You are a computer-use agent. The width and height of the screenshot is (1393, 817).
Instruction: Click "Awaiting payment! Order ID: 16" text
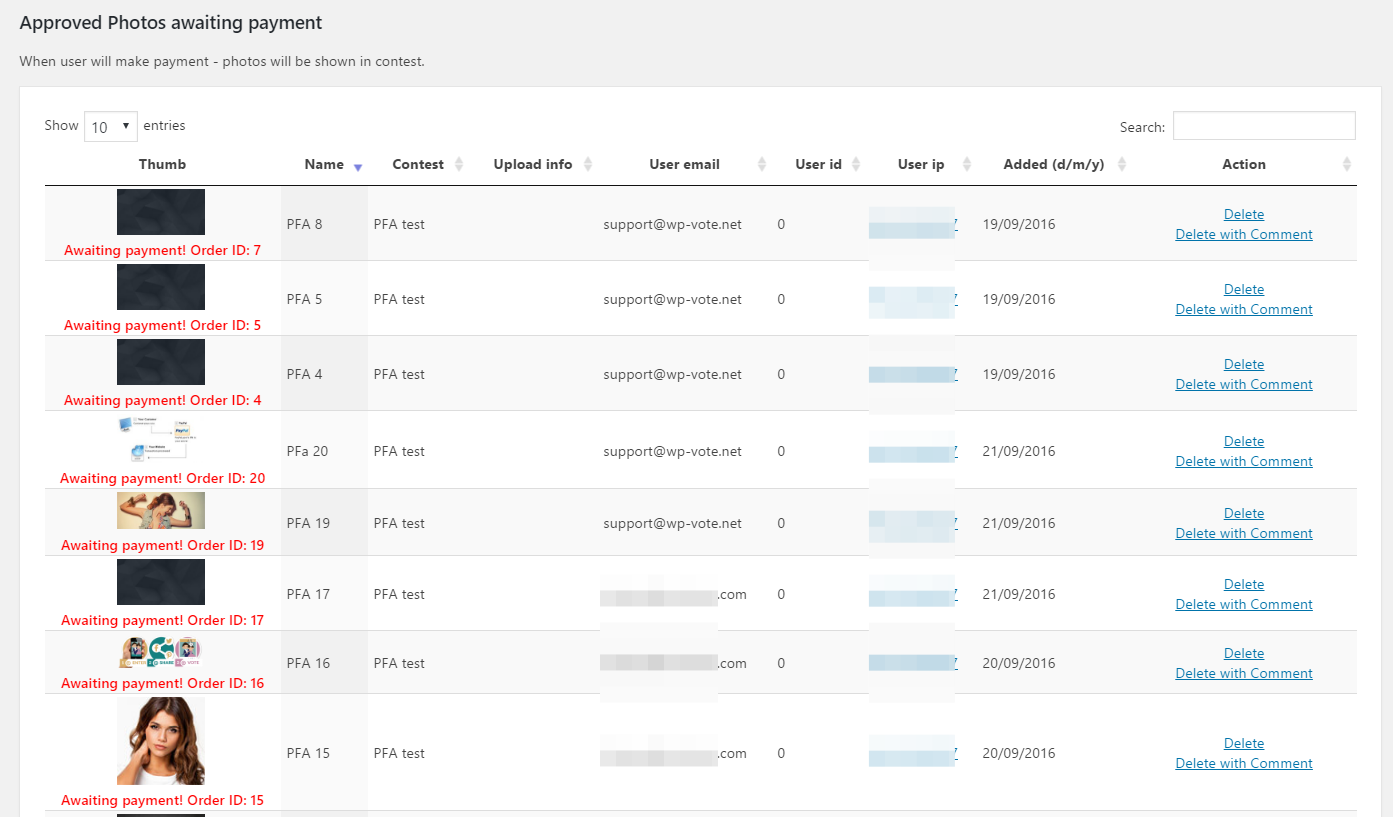pos(162,683)
